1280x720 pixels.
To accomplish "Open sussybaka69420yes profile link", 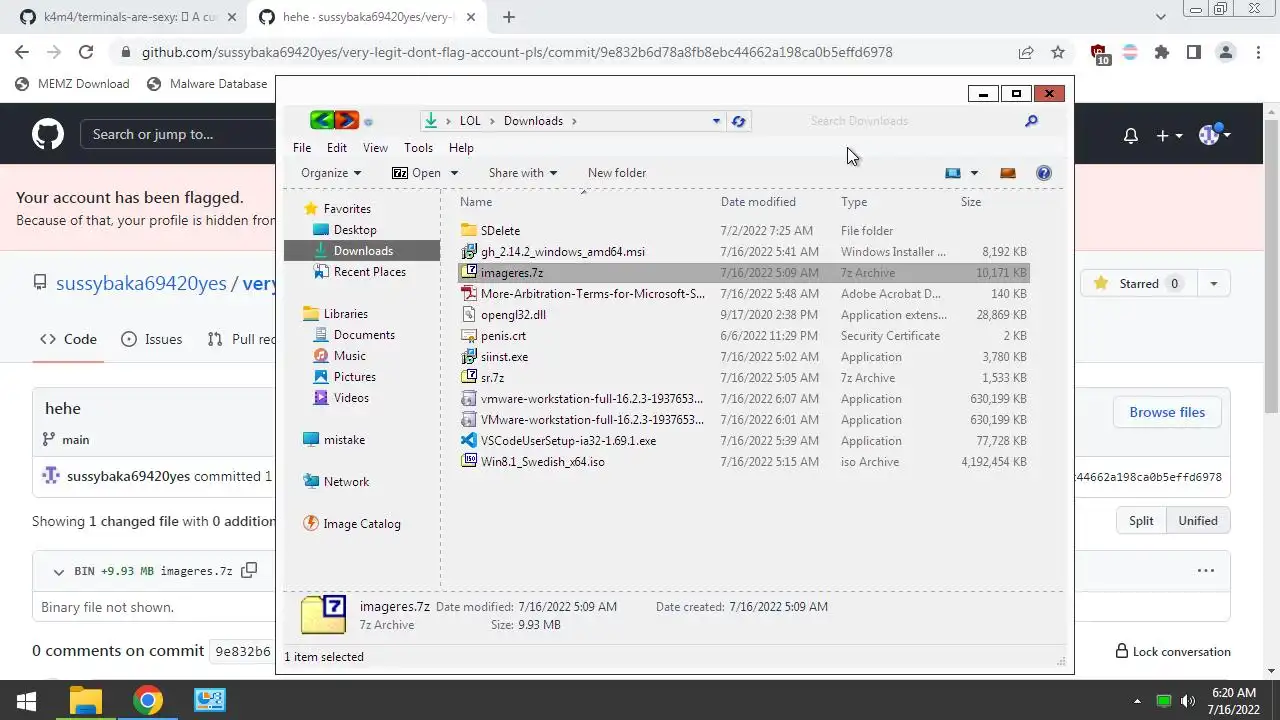I will pyautogui.click(x=141, y=283).
